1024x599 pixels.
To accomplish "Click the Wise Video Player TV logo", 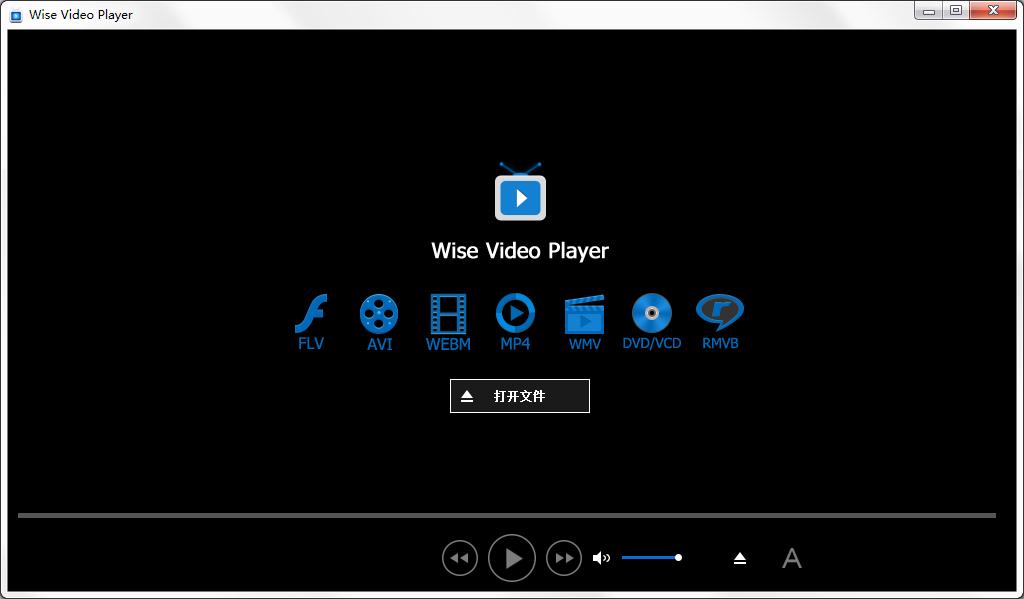I will click(520, 193).
